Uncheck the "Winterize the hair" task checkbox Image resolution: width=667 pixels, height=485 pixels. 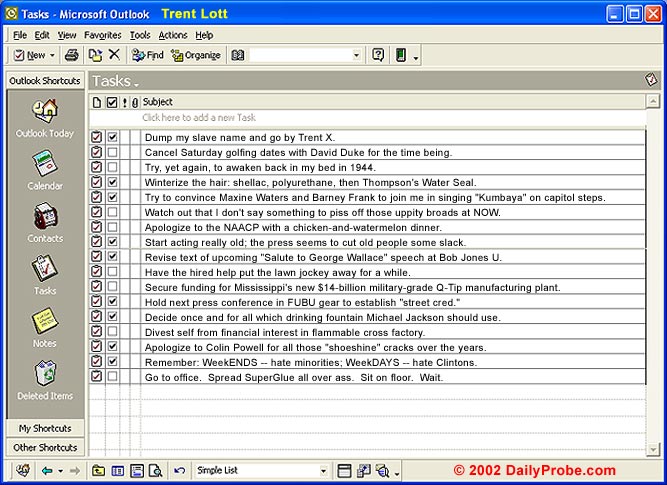click(x=113, y=183)
